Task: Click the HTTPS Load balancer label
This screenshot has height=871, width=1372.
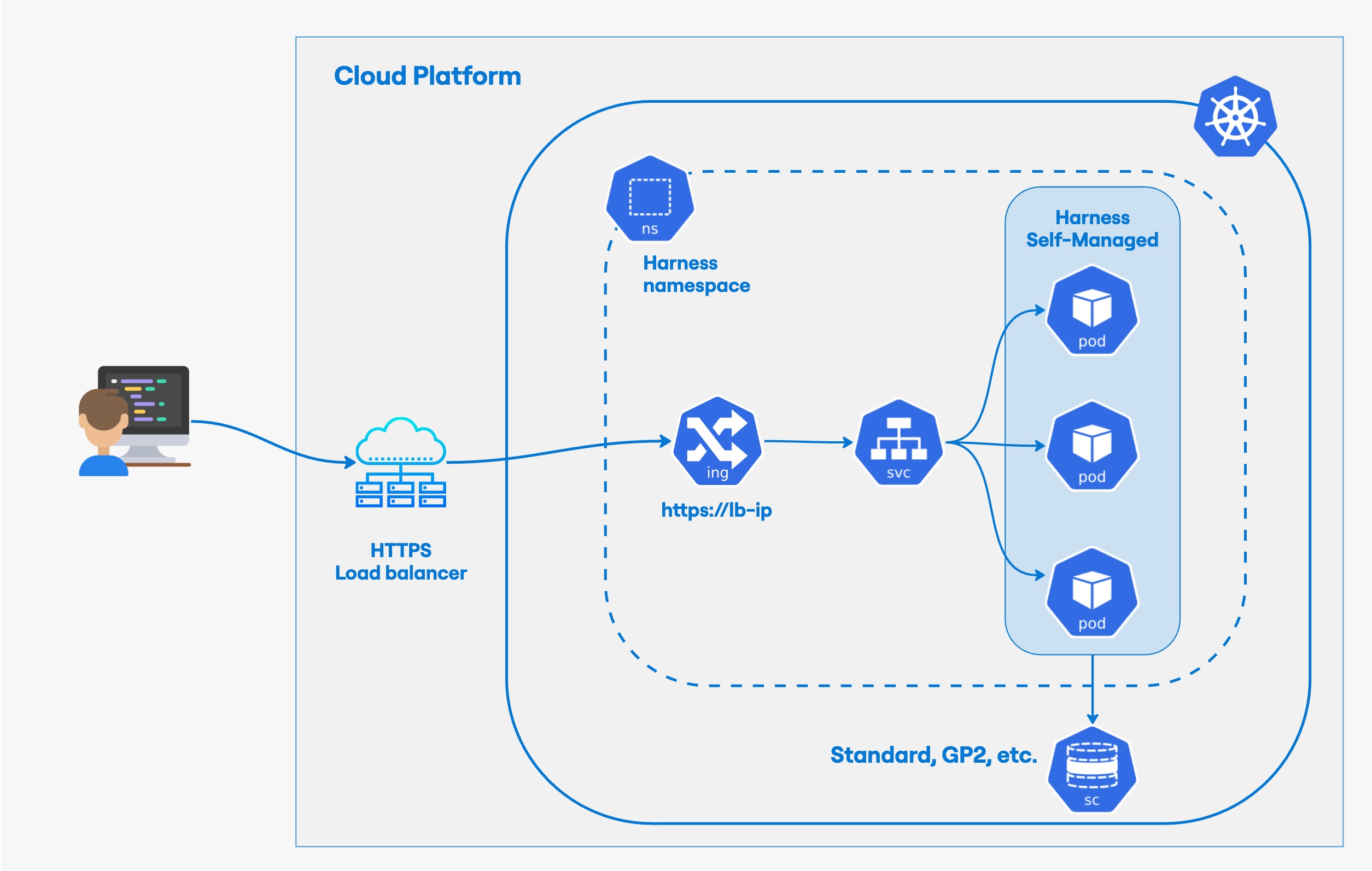Action: click(400, 562)
